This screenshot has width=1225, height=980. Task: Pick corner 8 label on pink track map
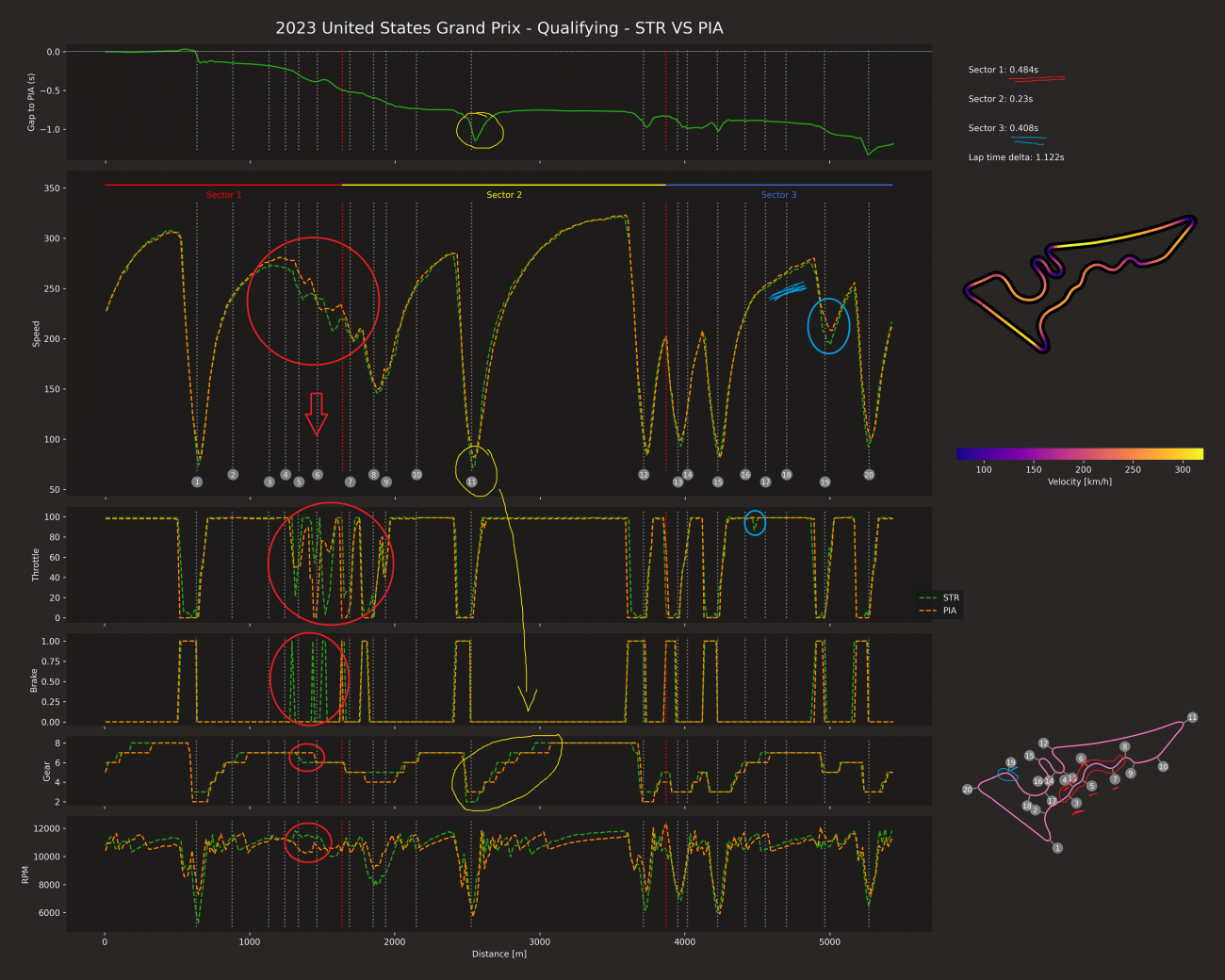point(1124,746)
